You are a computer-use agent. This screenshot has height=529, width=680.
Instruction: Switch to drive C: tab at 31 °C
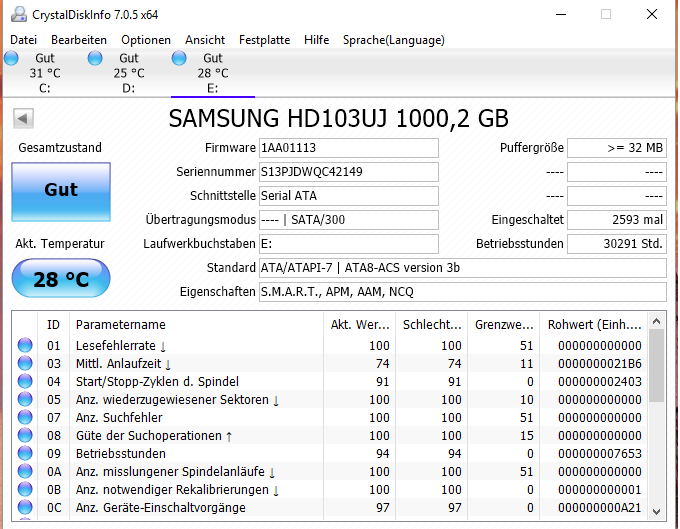(x=44, y=73)
